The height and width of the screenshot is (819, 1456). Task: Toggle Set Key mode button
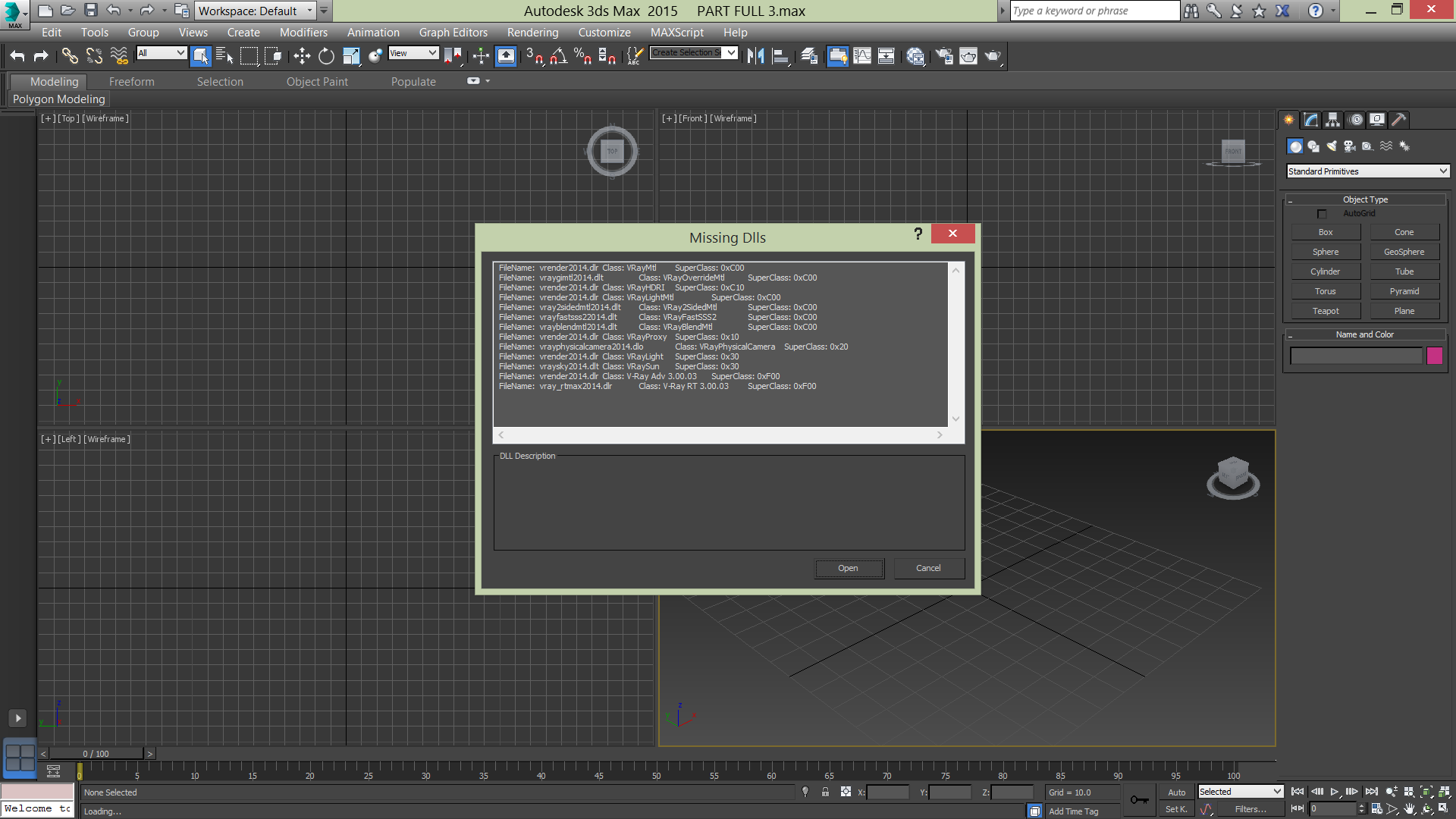(x=1176, y=809)
